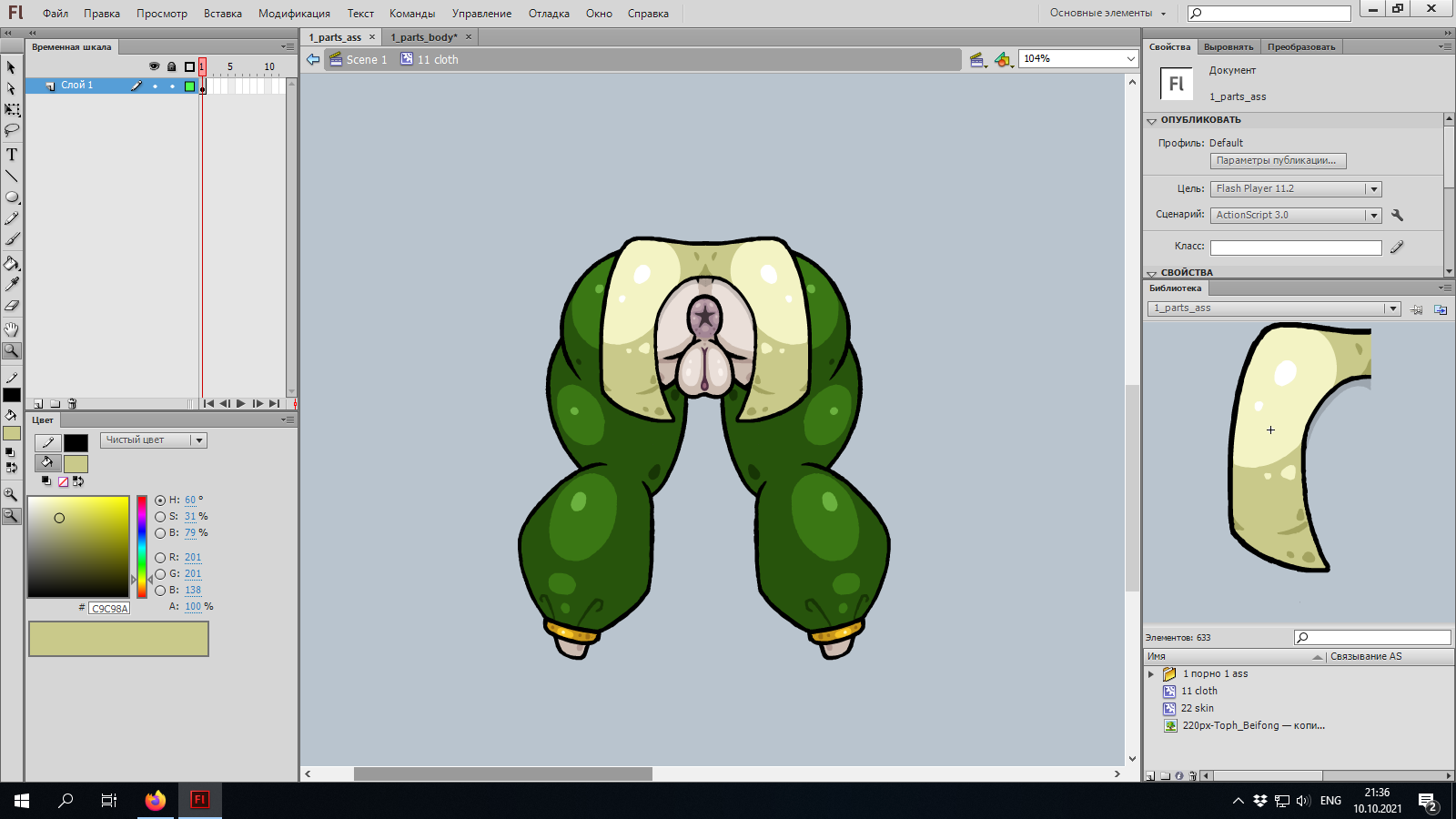Switch to the 1_parts_body* document tab
Viewport: 1456px width, 819px height.
click(424, 37)
